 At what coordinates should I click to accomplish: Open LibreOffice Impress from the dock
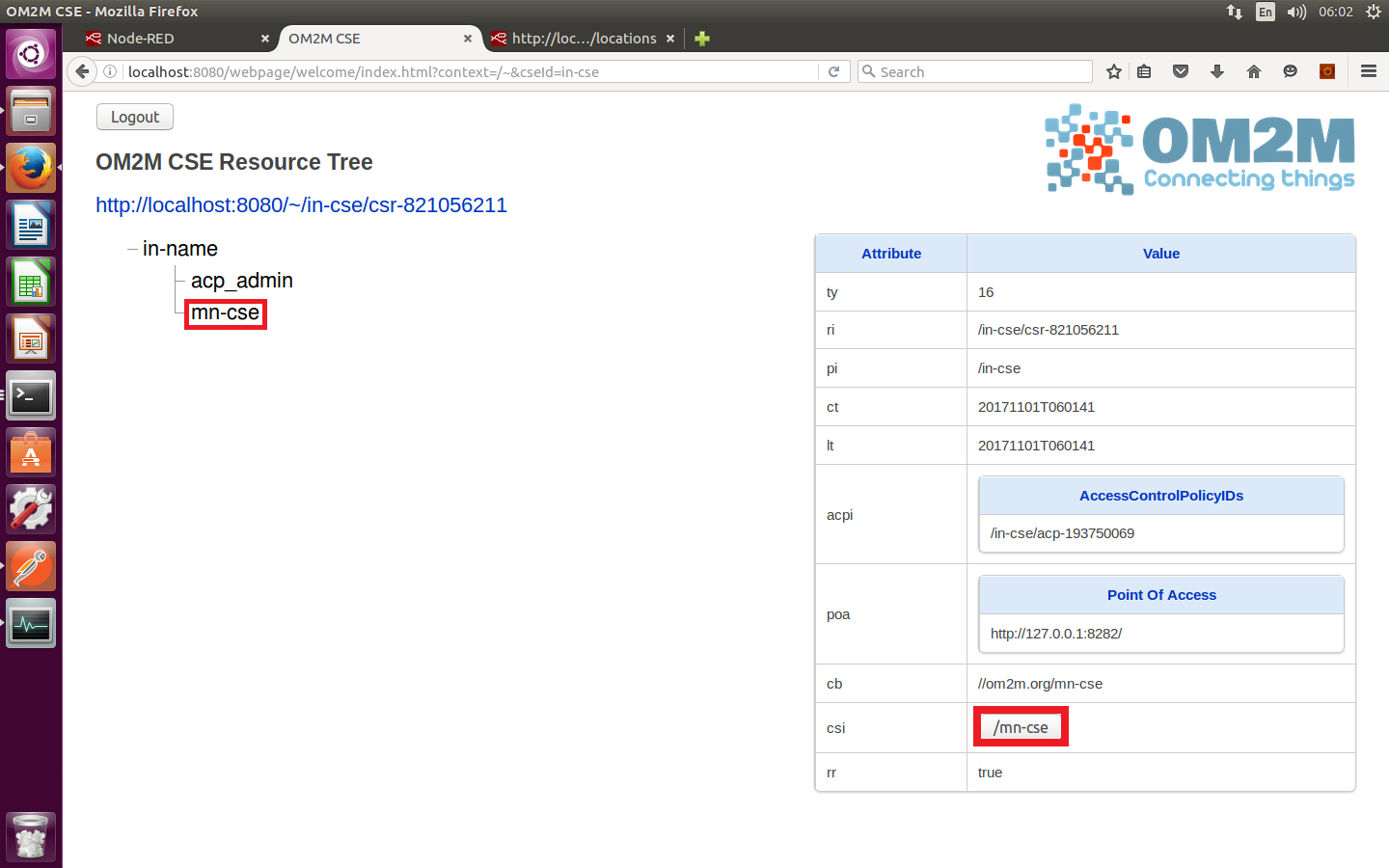pyautogui.click(x=31, y=339)
